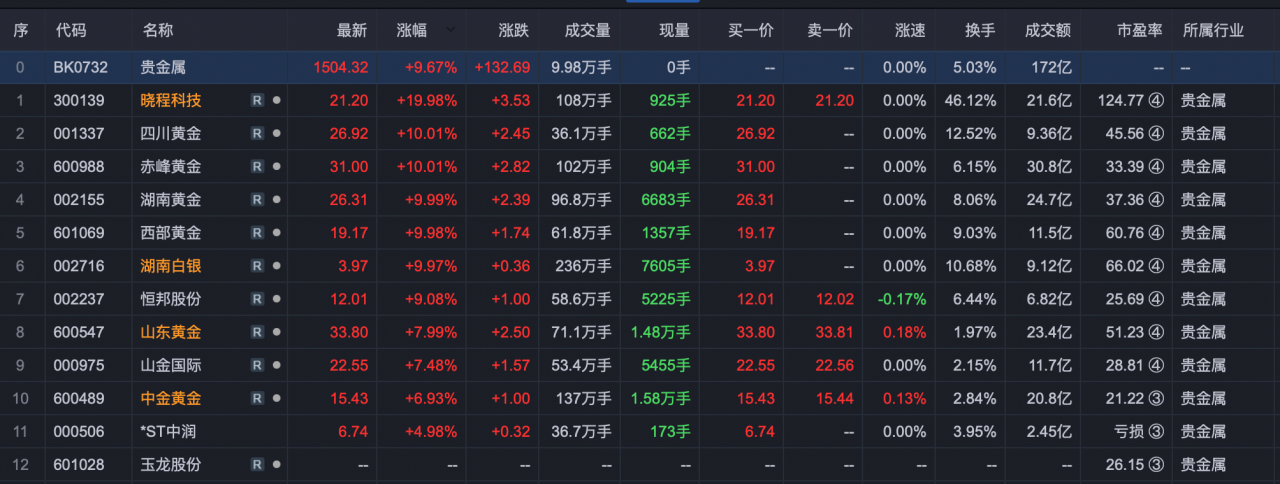Click circled ④ icon after 四川黄金's 45.56
This screenshot has height=484, width=1280.
click(x=1156, y=133)
